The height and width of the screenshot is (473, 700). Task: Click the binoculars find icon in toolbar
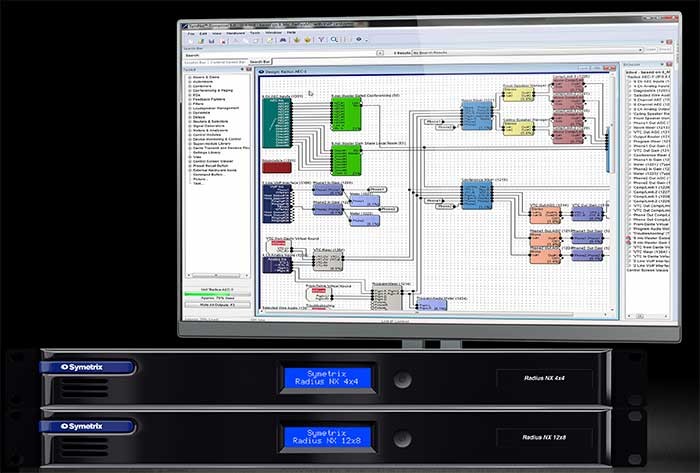pos(283,40)
